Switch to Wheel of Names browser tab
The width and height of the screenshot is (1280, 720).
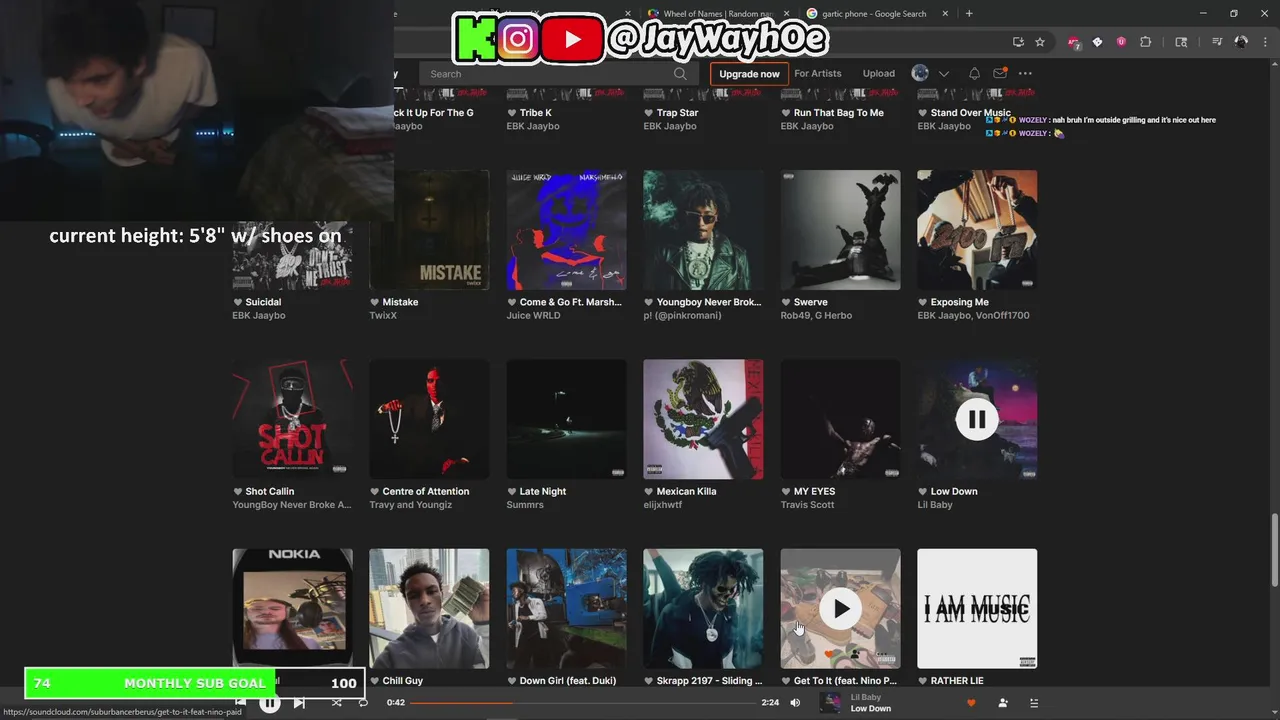(718, 14)
